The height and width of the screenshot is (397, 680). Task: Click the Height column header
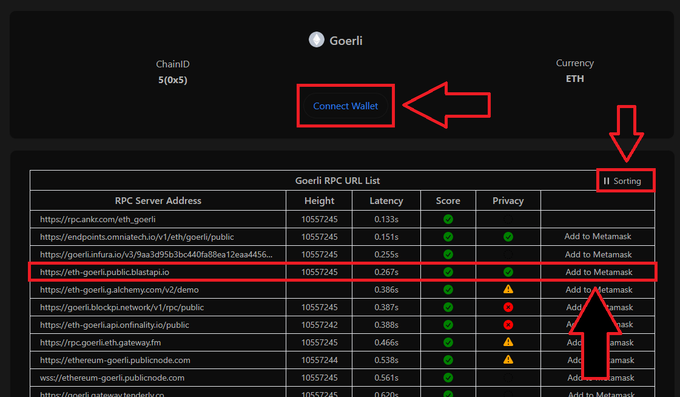(x=319, y=201)
